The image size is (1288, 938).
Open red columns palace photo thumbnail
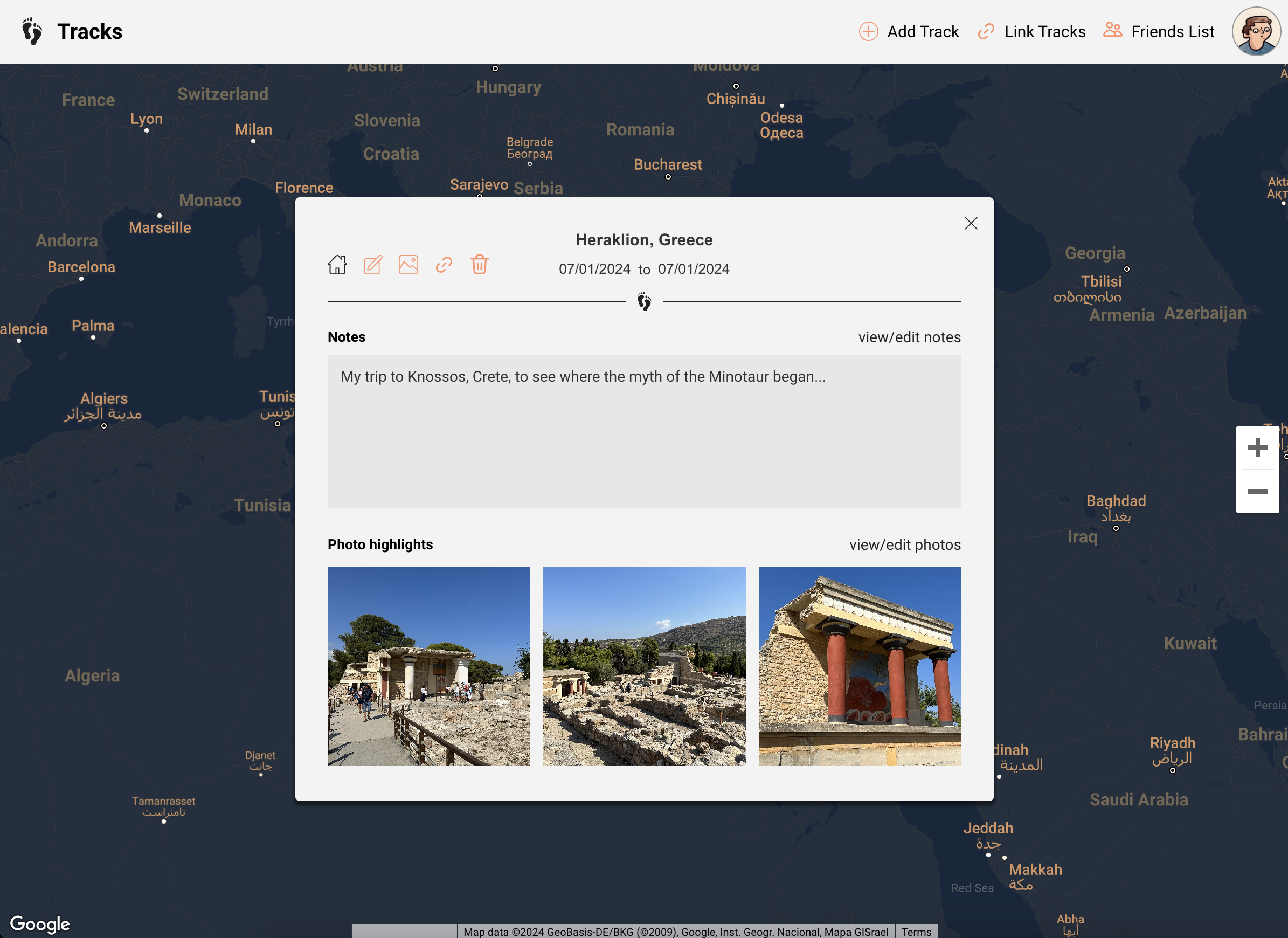click(x=859, y=666)
